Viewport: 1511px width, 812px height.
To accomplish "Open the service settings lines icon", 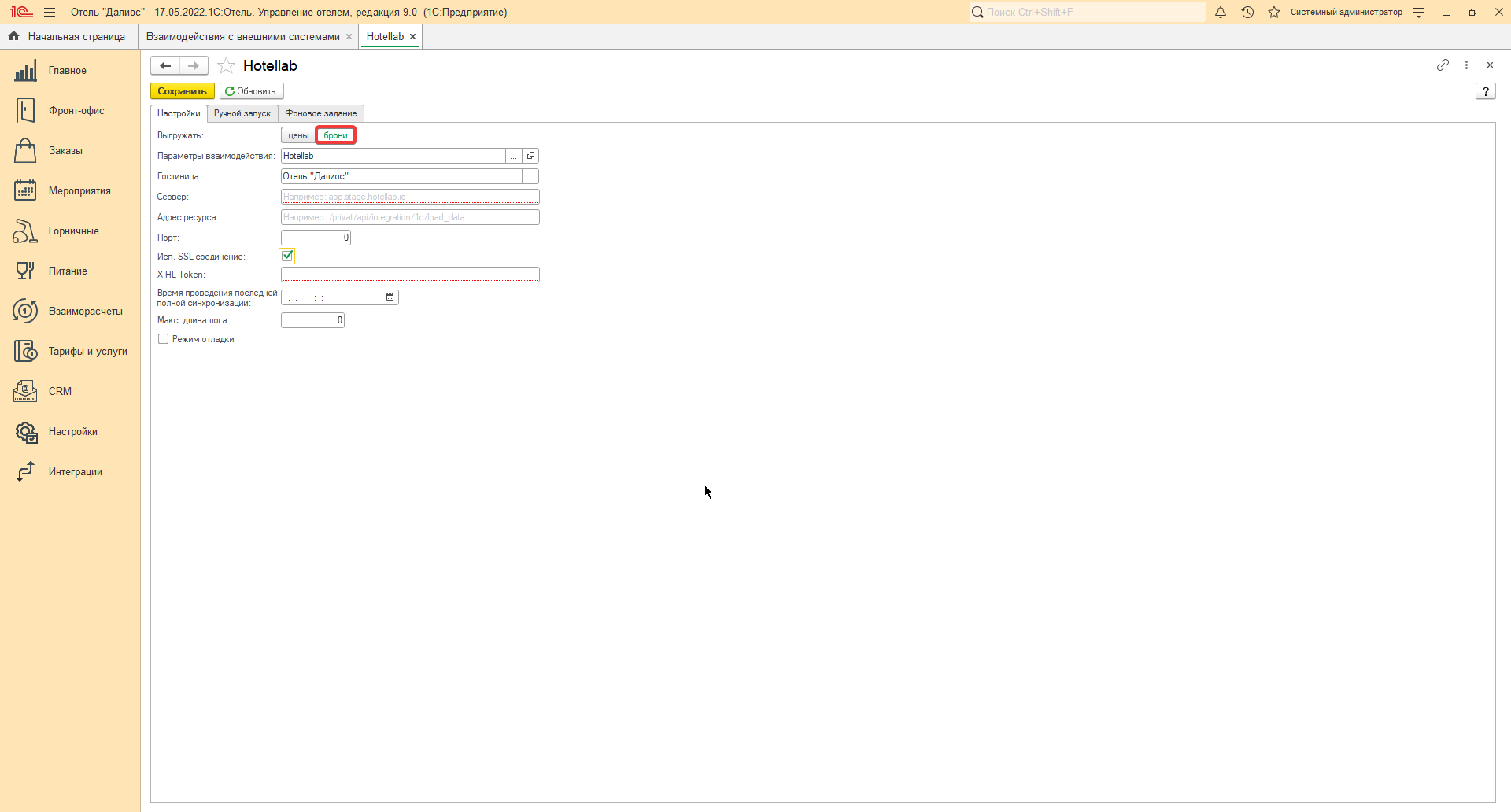I will point(1419,12).
